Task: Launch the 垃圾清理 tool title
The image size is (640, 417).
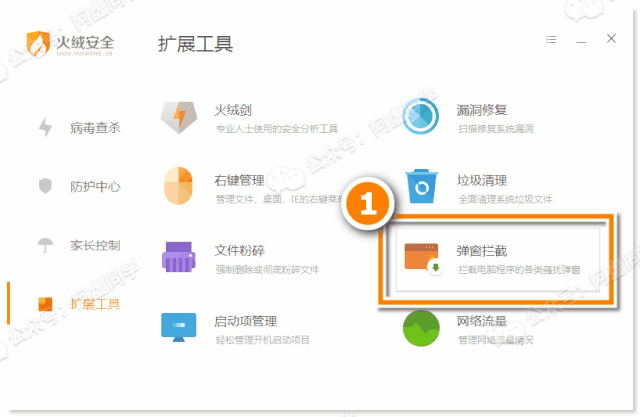Action: 482,180
